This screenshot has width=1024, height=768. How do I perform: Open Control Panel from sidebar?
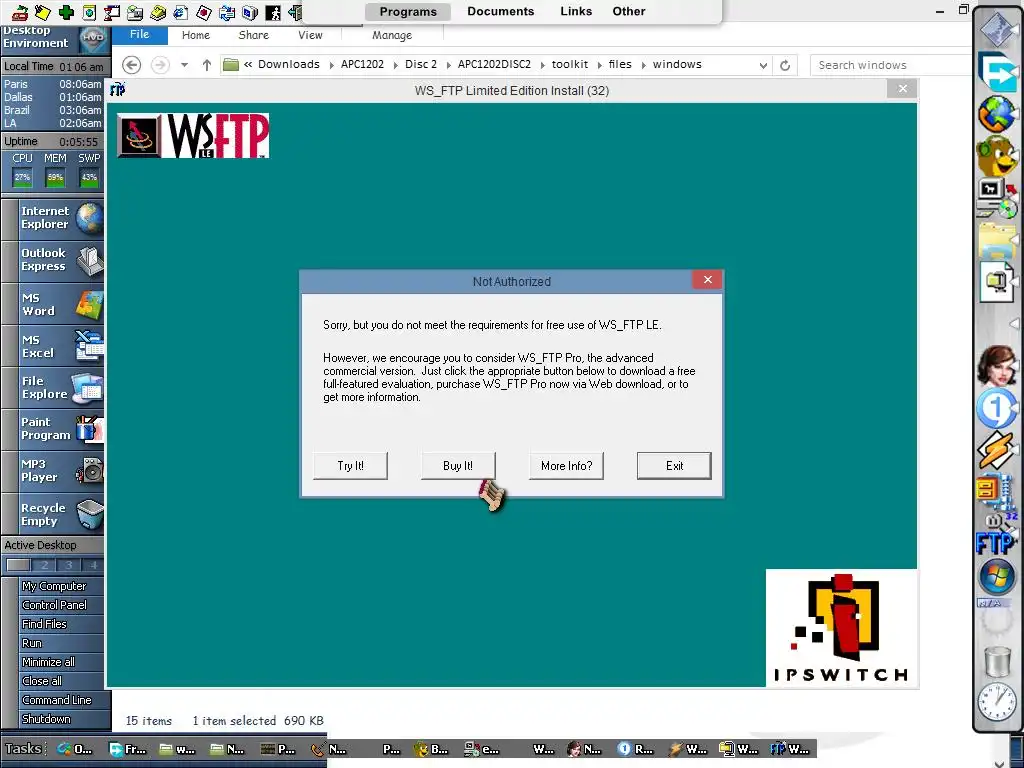pos(54,605)
